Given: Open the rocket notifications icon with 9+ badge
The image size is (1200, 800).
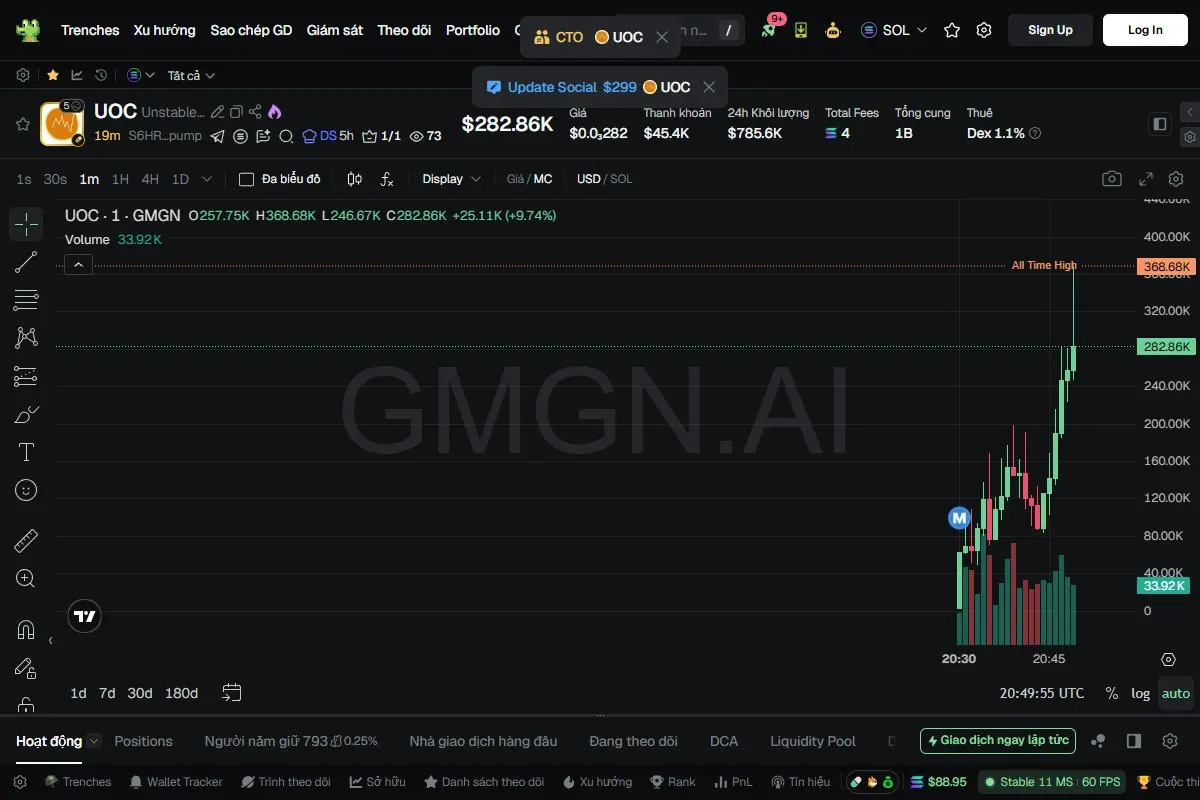Looking at the screenshot, I should click(768, 30).
